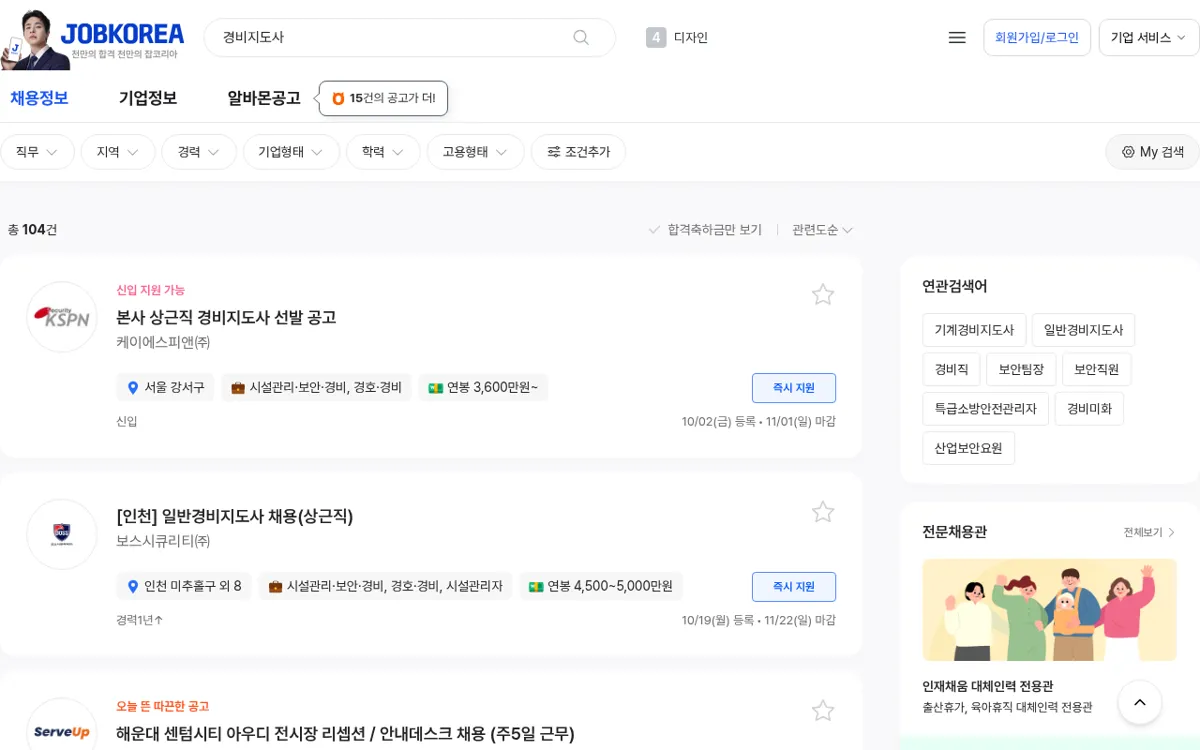Open the 학력 filter dropdown

point(383,152)
